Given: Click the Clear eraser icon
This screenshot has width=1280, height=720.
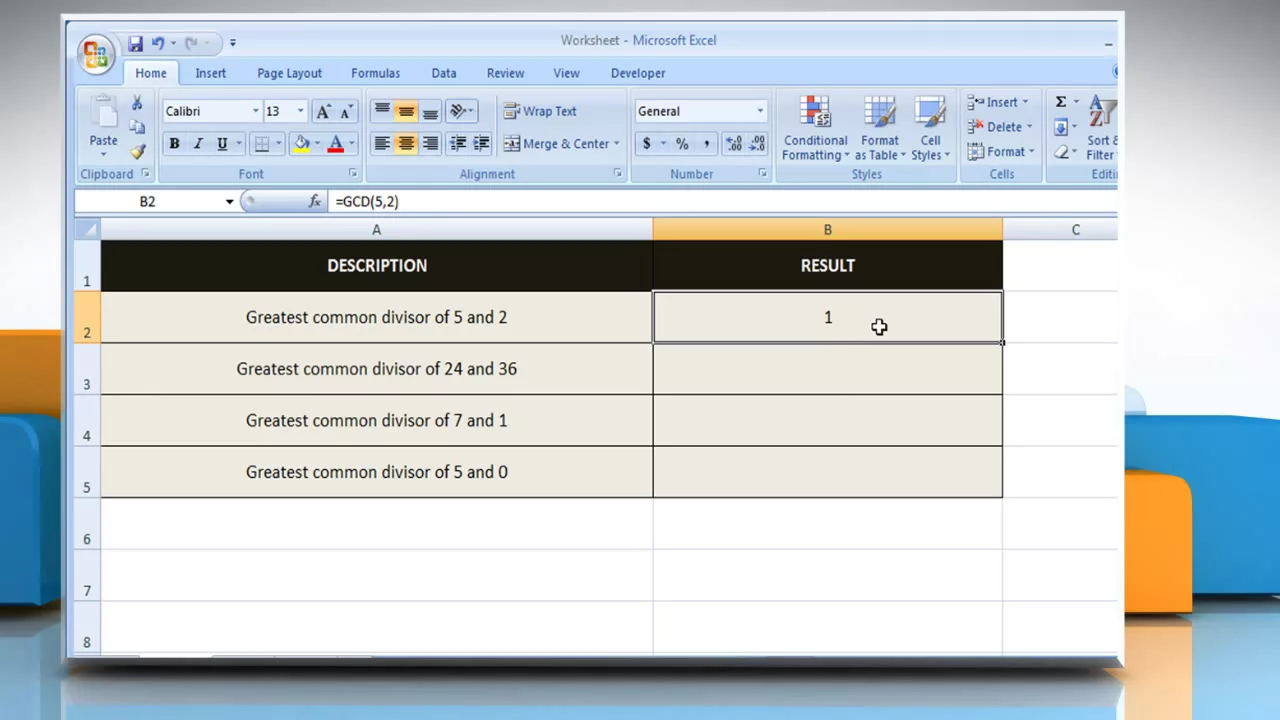Looking at the screenshot, I should 1061,152.
